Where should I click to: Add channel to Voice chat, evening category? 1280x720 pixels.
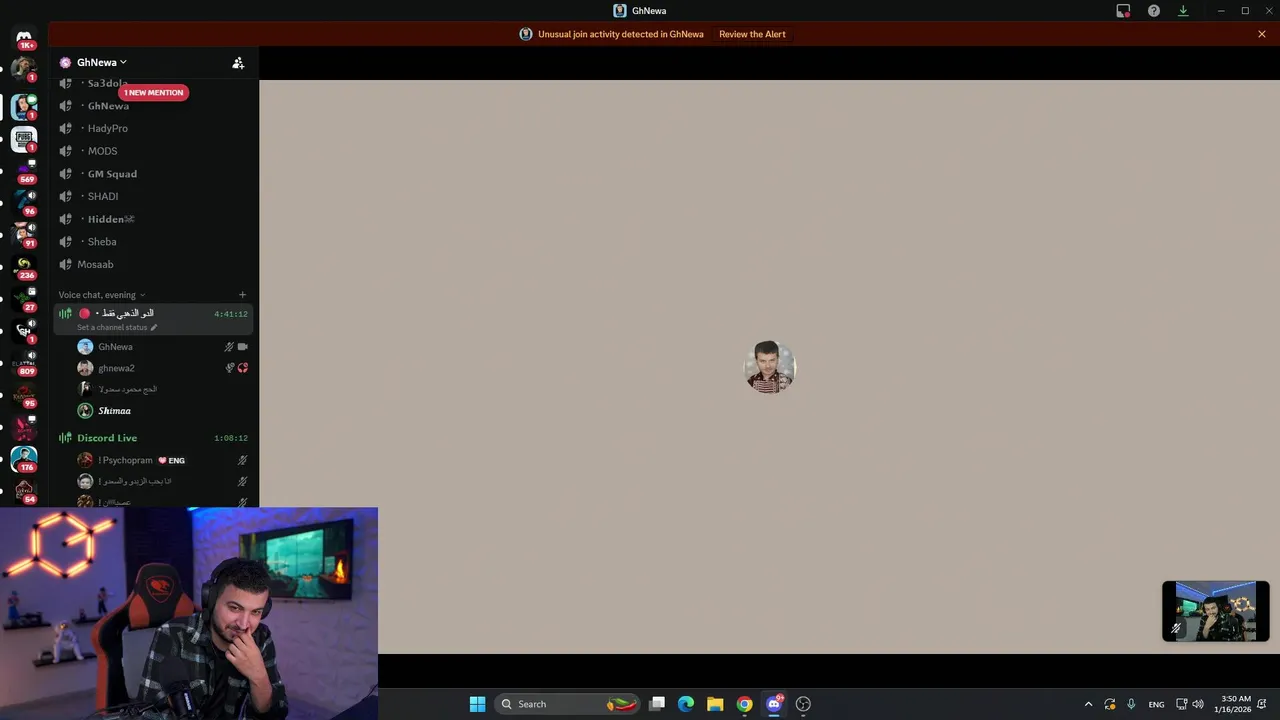pyautogui.click(x=242, y=295)
